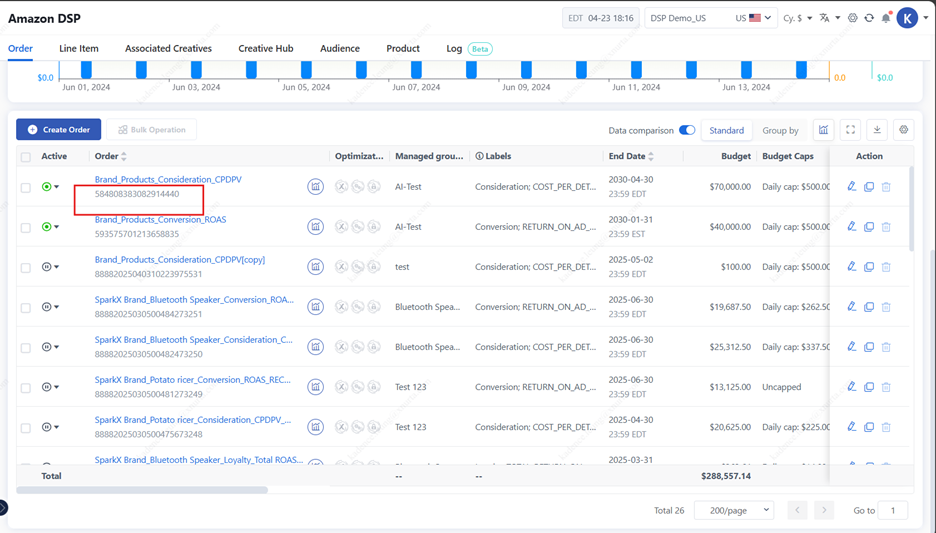Click the download icon above the table
The image size is (936, 533).
coord(877,130)
